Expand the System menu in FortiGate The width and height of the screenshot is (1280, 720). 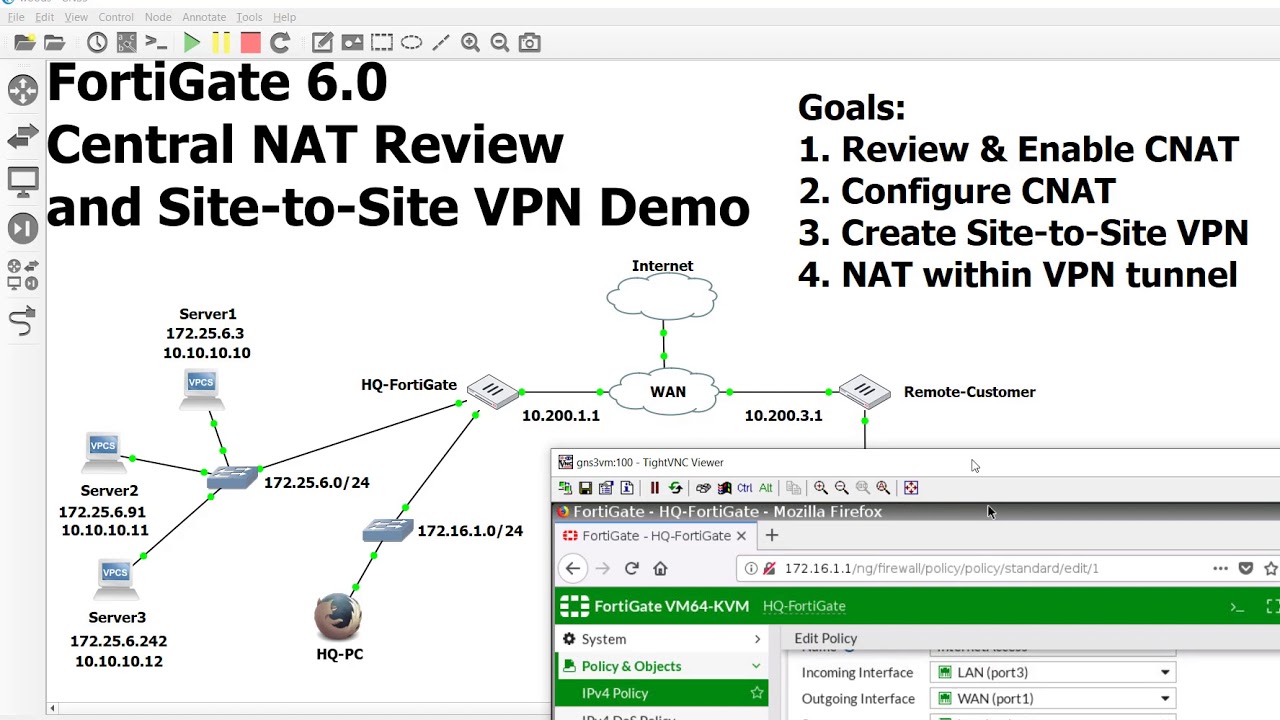[x=662, y=639]
